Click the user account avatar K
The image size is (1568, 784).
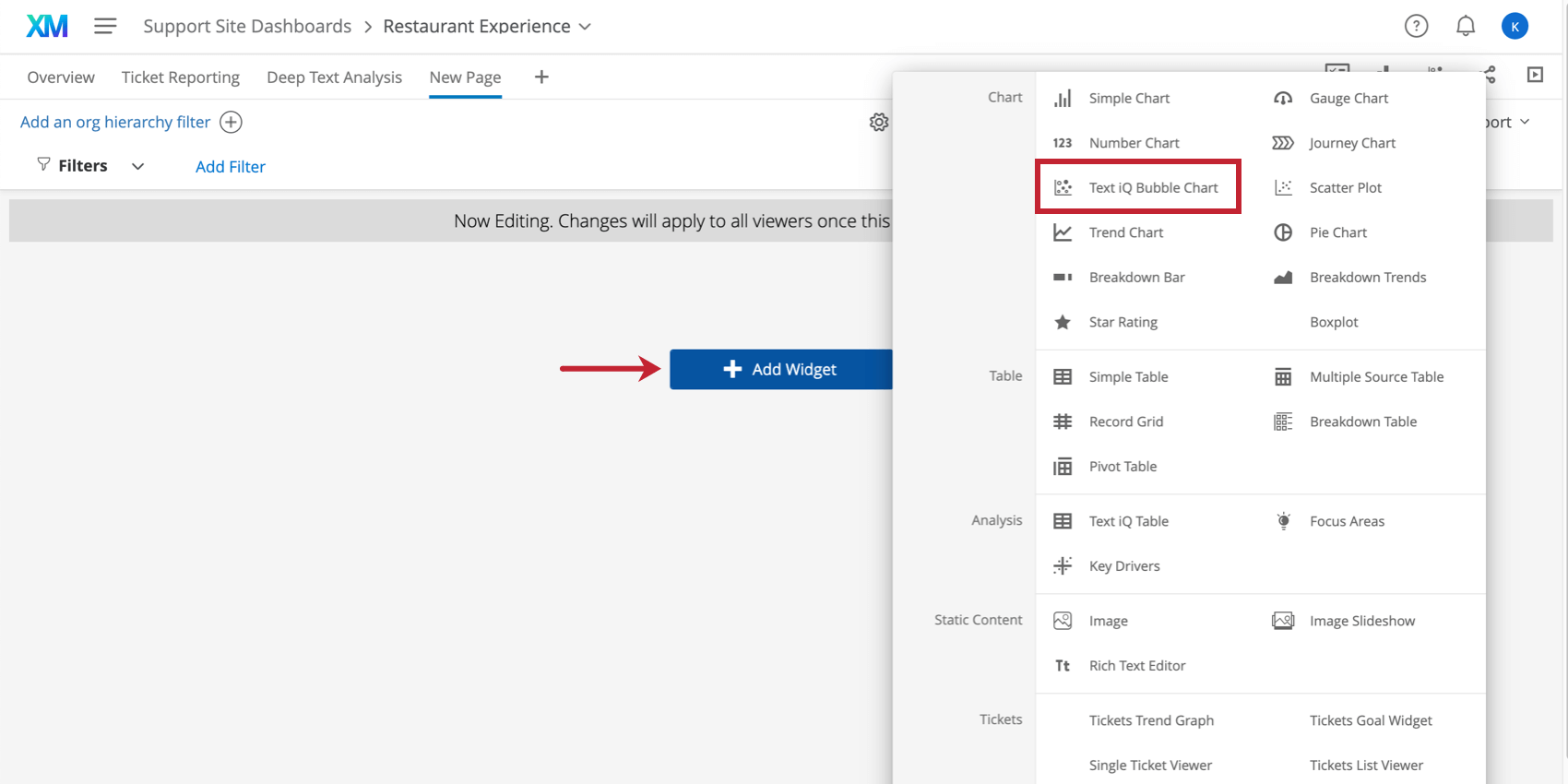coord(1515,26)
